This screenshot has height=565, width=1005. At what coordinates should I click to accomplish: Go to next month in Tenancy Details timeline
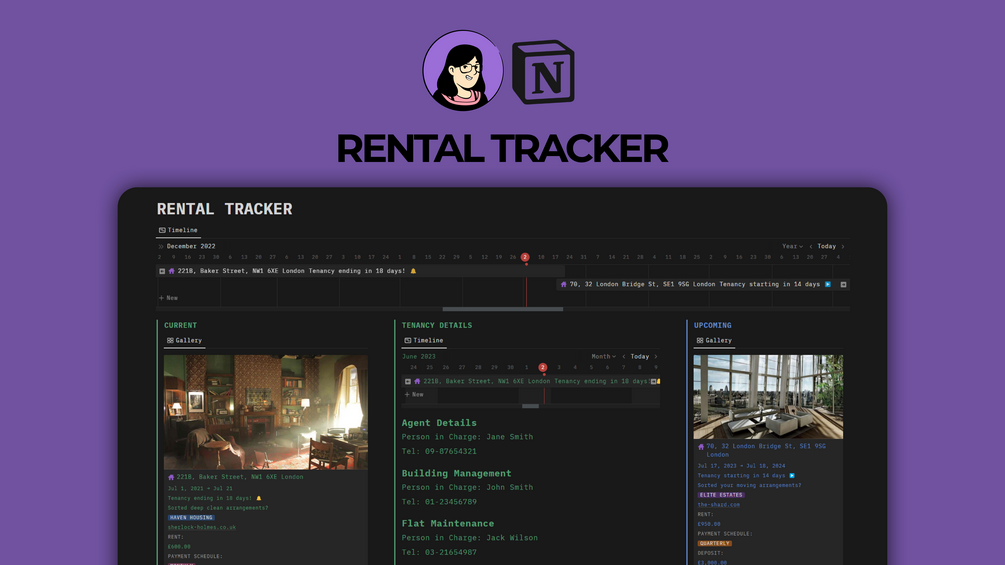(656, 357)
